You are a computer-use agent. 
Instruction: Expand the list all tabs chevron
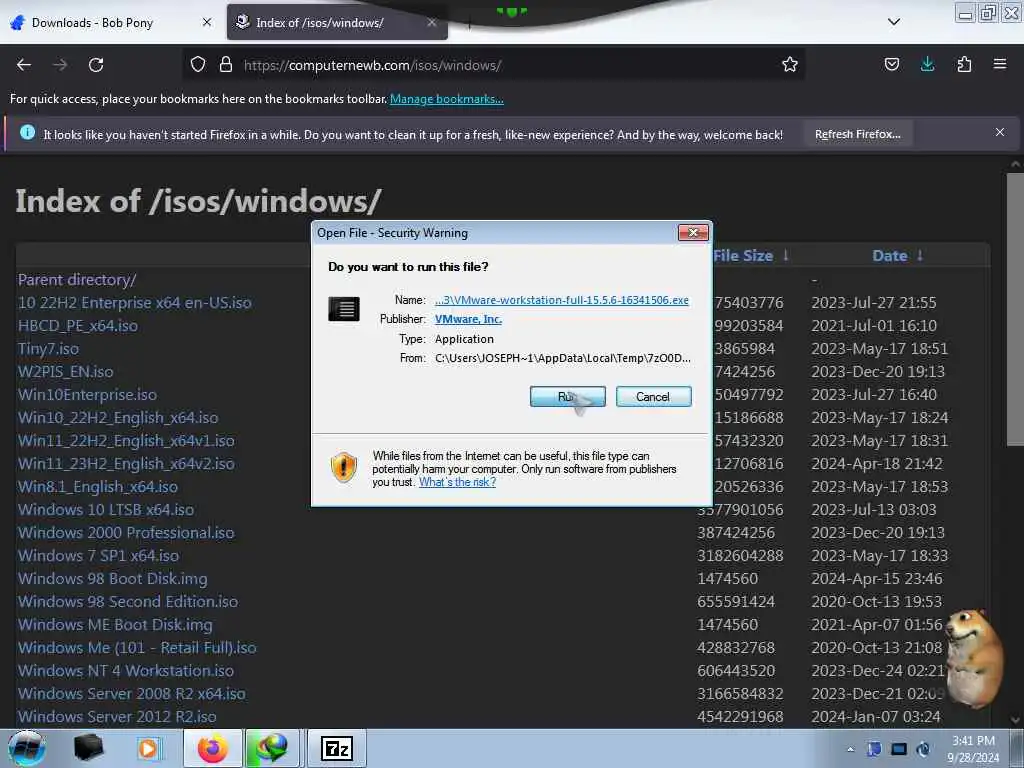click(894, 22)
